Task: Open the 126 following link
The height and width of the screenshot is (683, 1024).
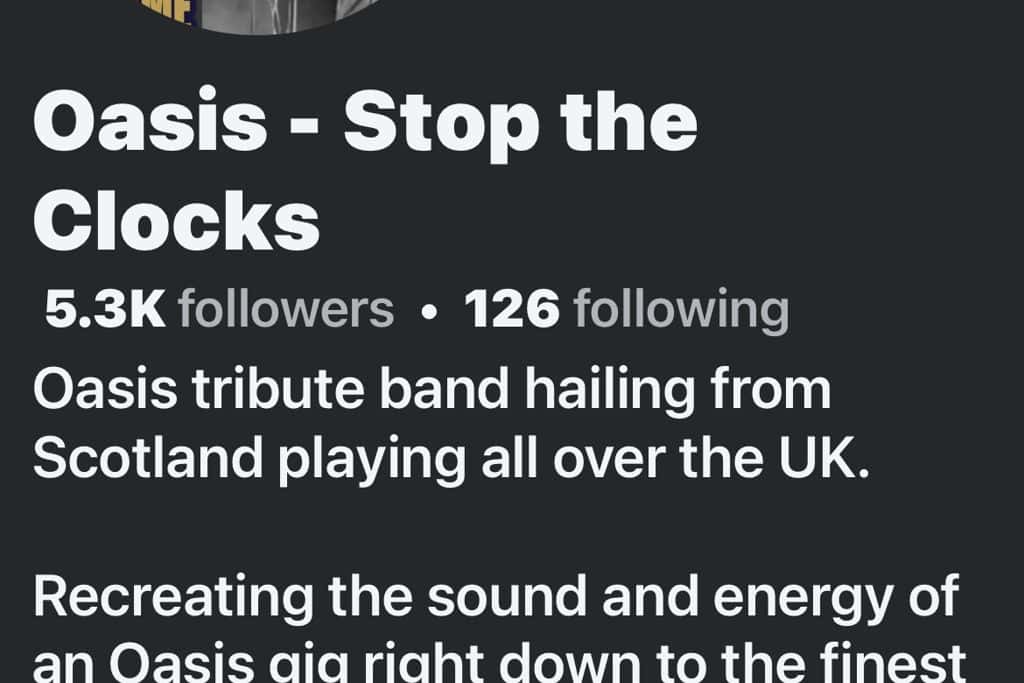Action: [627, 310]
